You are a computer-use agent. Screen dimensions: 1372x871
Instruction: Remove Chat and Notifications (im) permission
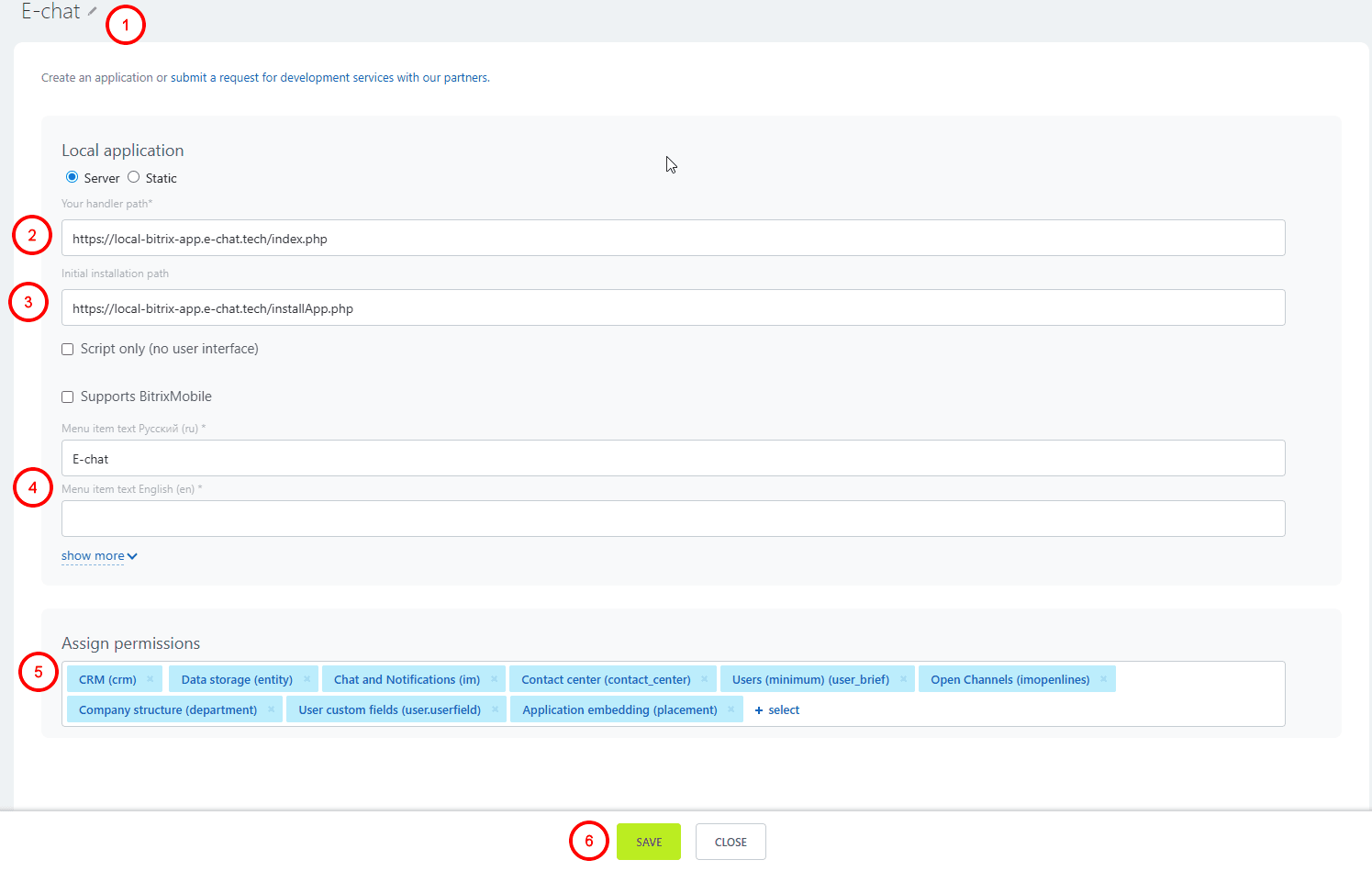click(494, 679)
